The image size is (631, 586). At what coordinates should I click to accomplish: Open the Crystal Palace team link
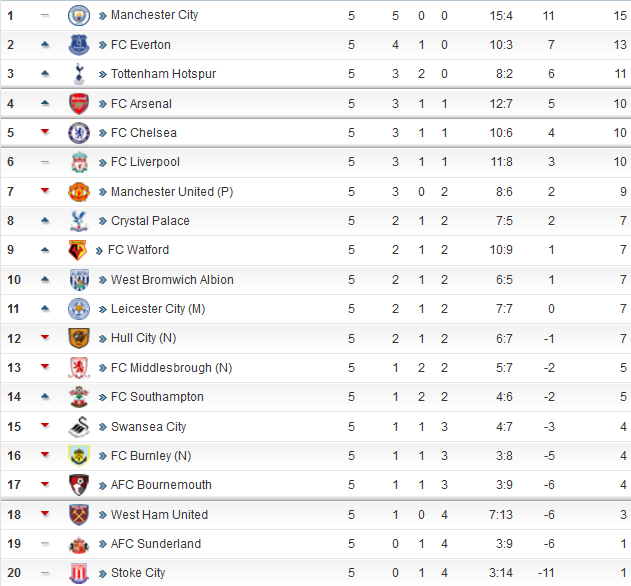(150, 221)
